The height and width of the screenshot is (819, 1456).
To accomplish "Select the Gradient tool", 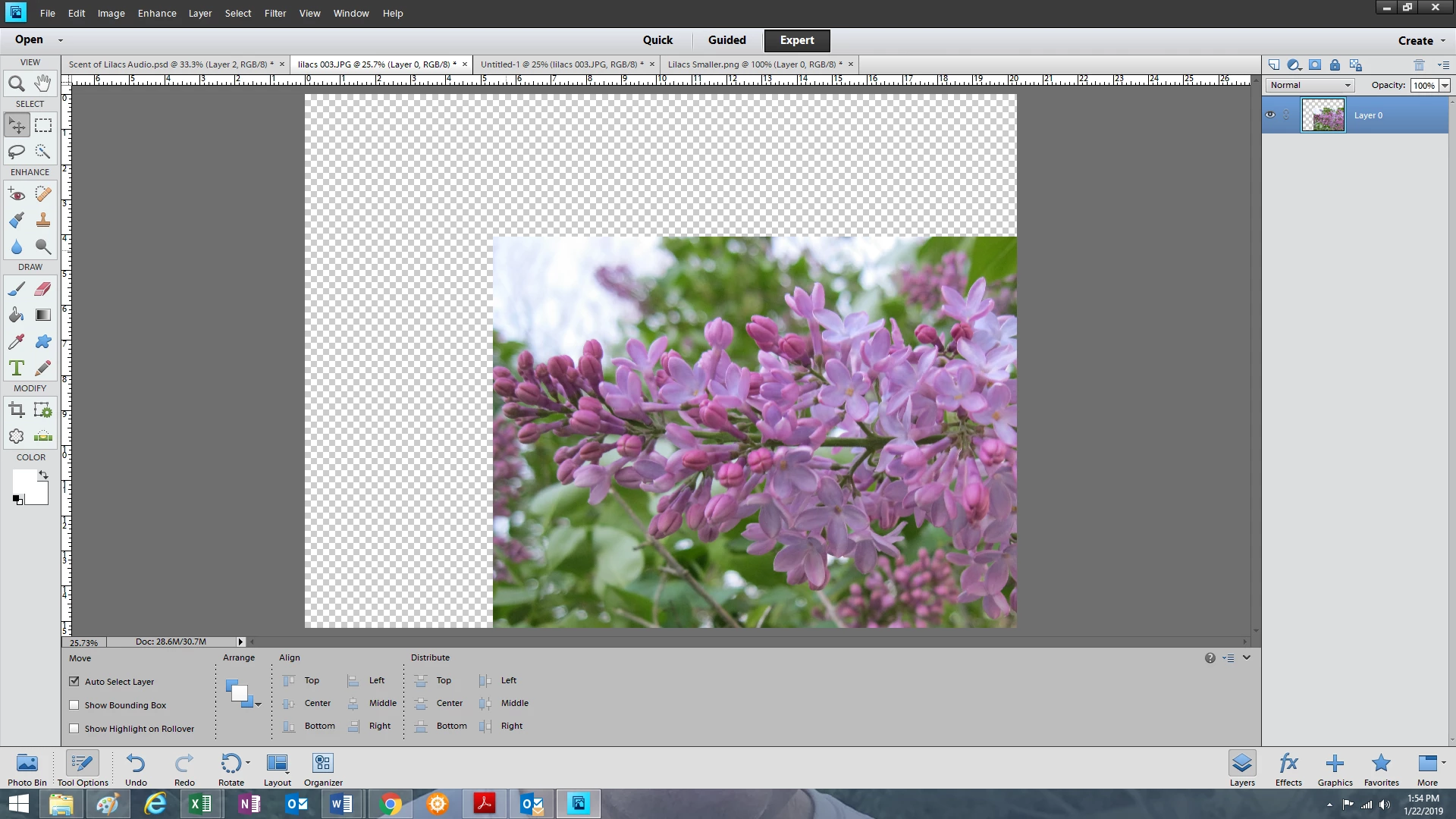I will pyautogui.click(x=43, y=315).
